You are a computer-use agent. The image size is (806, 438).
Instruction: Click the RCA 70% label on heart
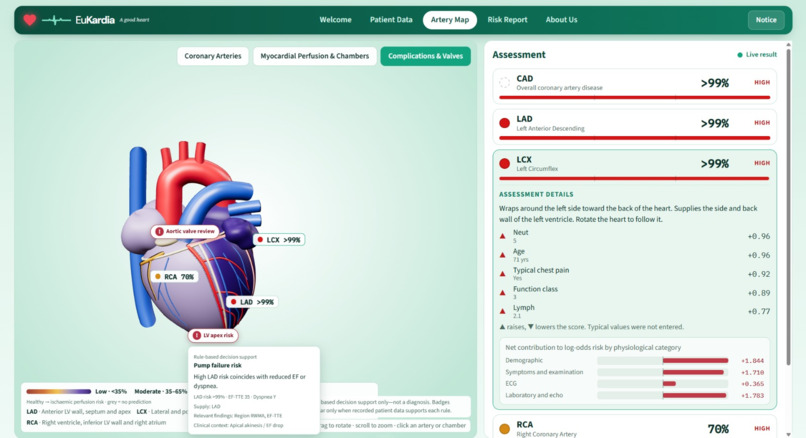coord(175,277)
